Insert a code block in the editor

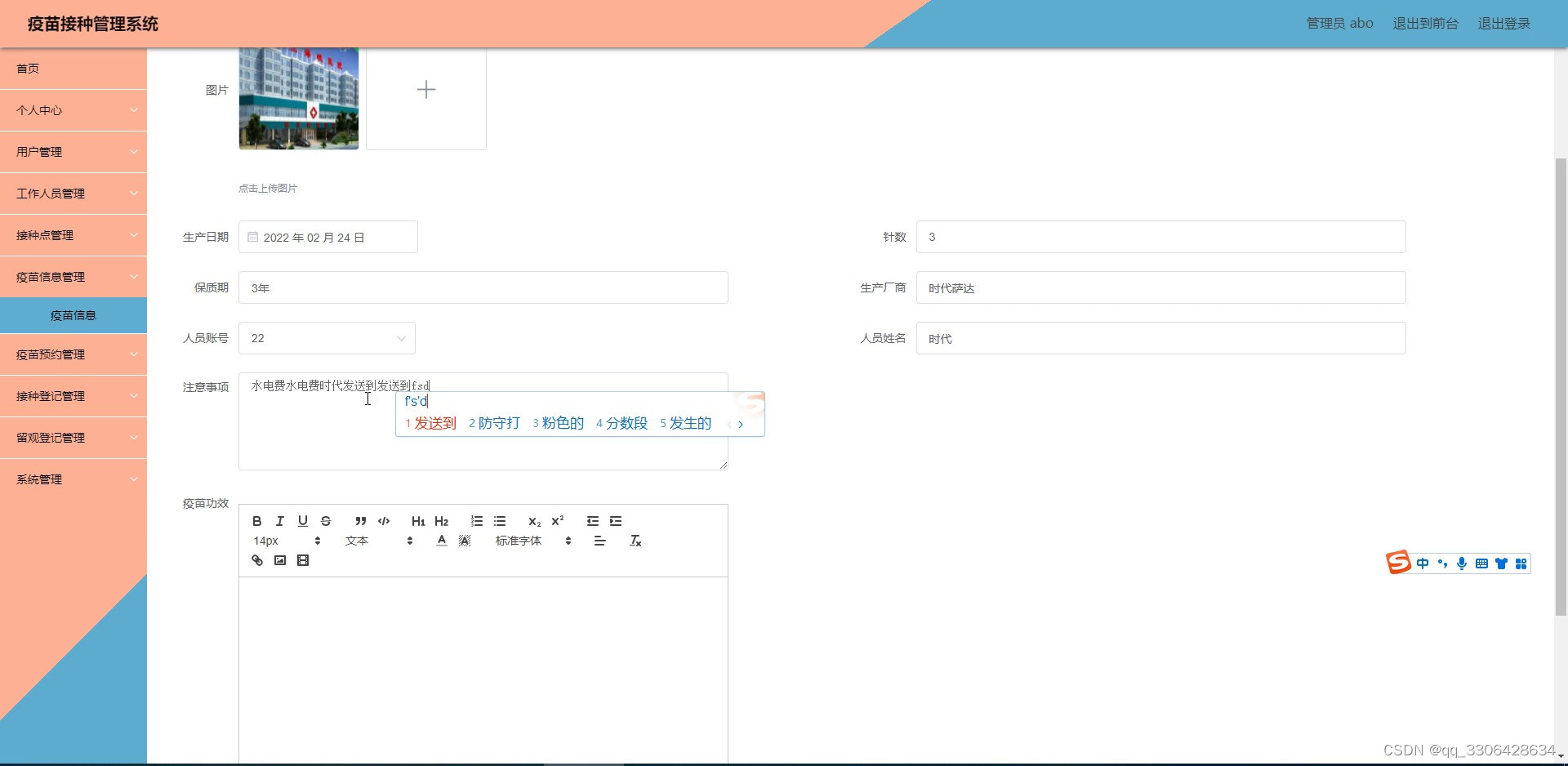coord(384,521)
